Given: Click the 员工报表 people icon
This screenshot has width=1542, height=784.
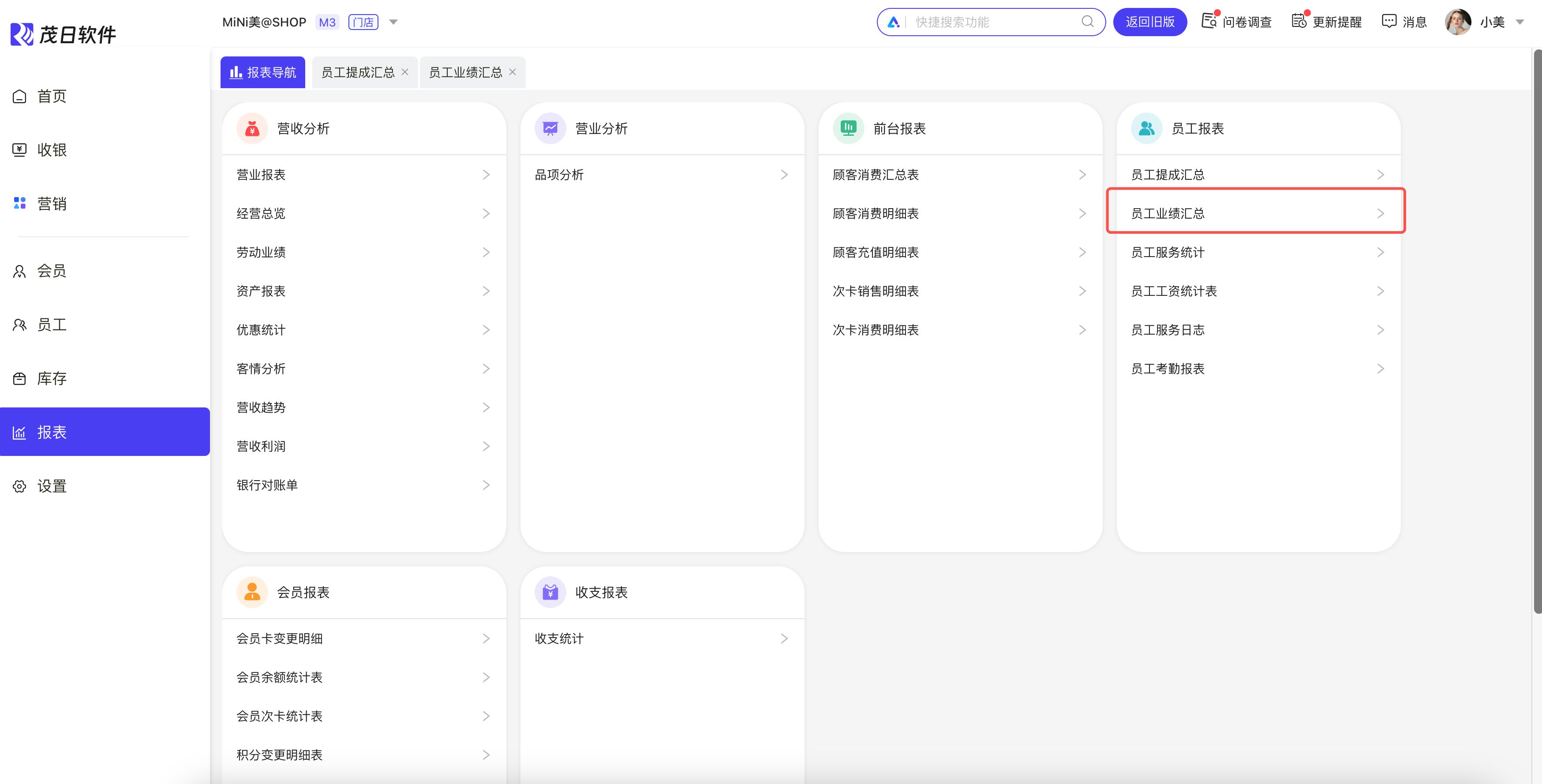Looking at the screenshot, I should coord(1146,128).
